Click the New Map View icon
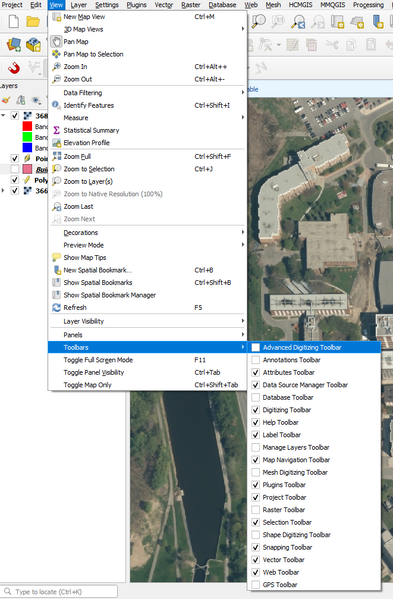The height and width of the screenshot is (599, 393). [x=56, y=17]
